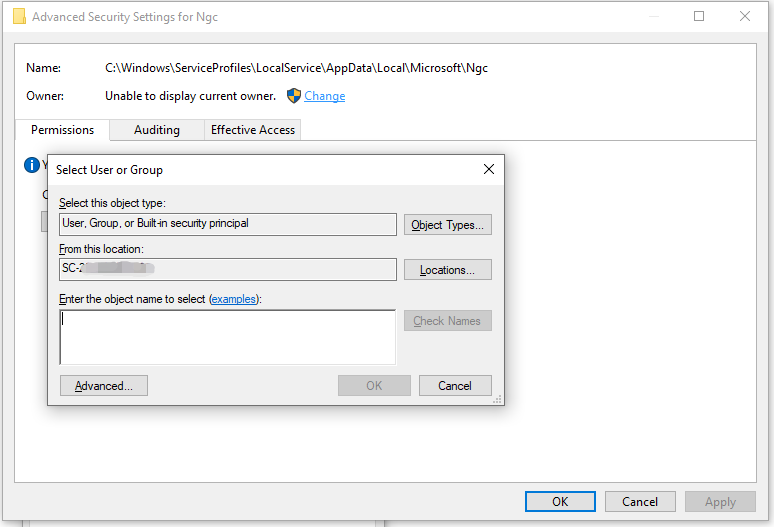The height and width of the screenshot is (527, 774).
Task: Click the object type field
Action: 228,224
